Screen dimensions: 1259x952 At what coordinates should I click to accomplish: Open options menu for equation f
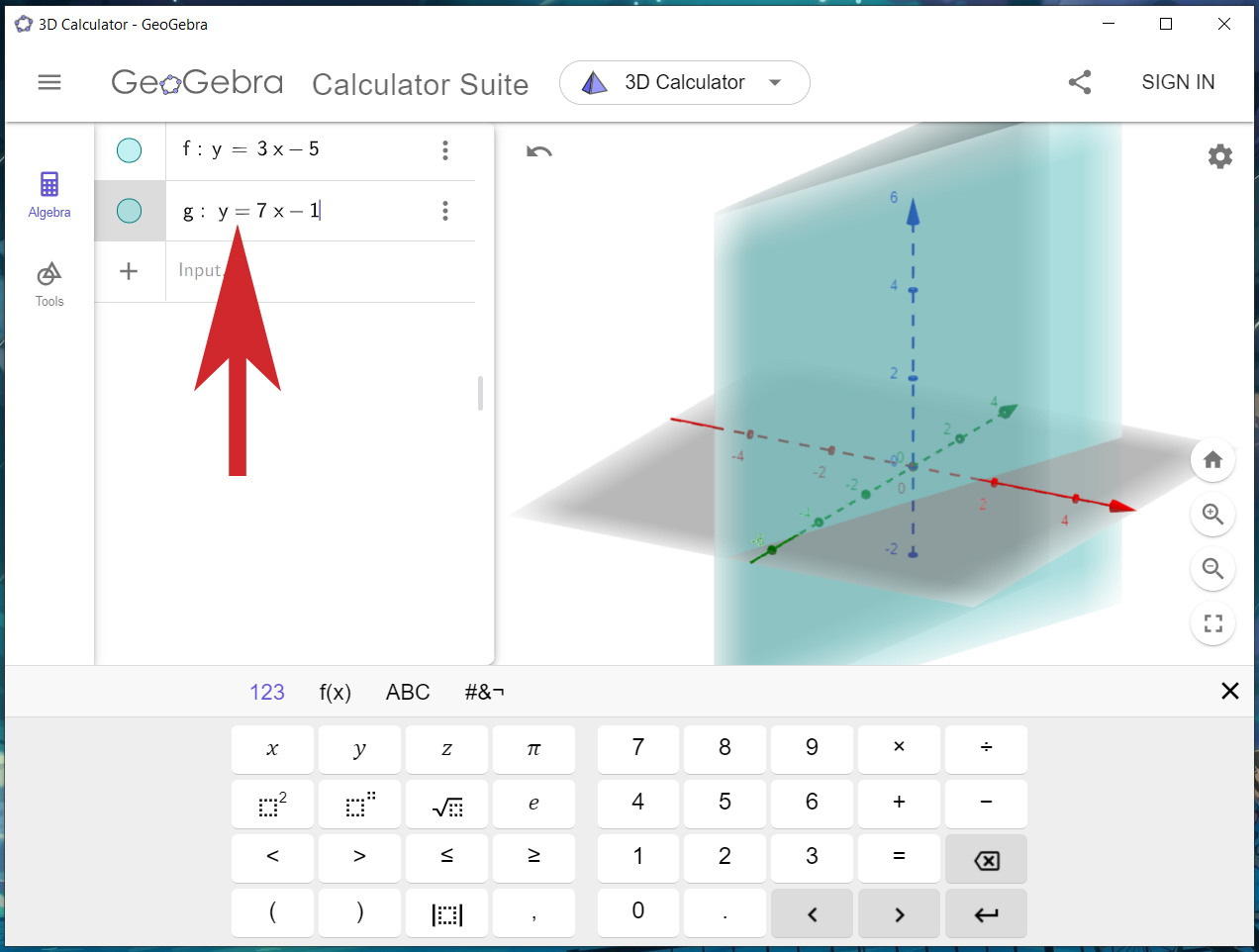(x=445, y=149)
